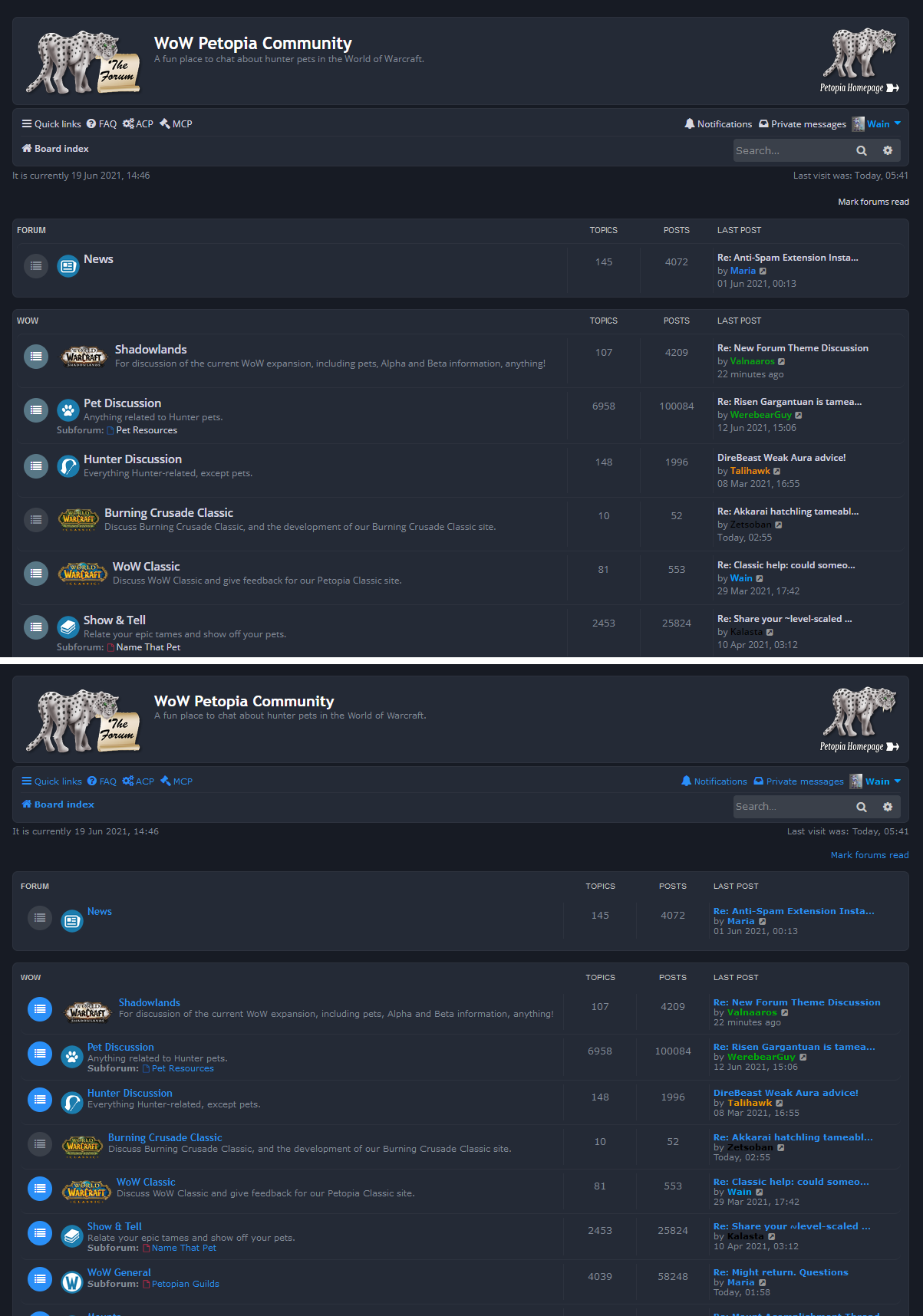Click WOW category header in lower page
This screenshot has width=923, height=1316.
[31, 978]
